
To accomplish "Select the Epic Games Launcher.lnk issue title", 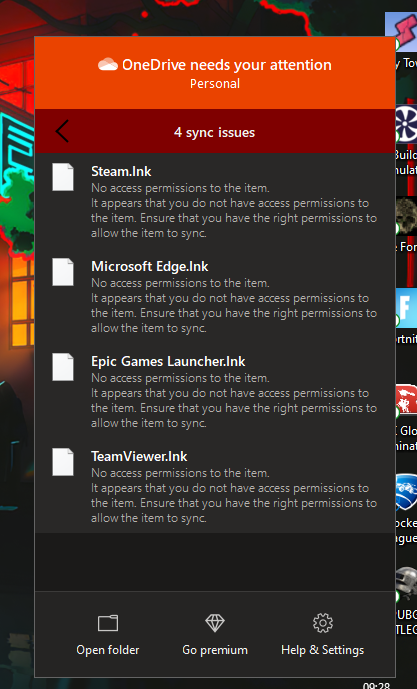I will click(x=168, y=361).
